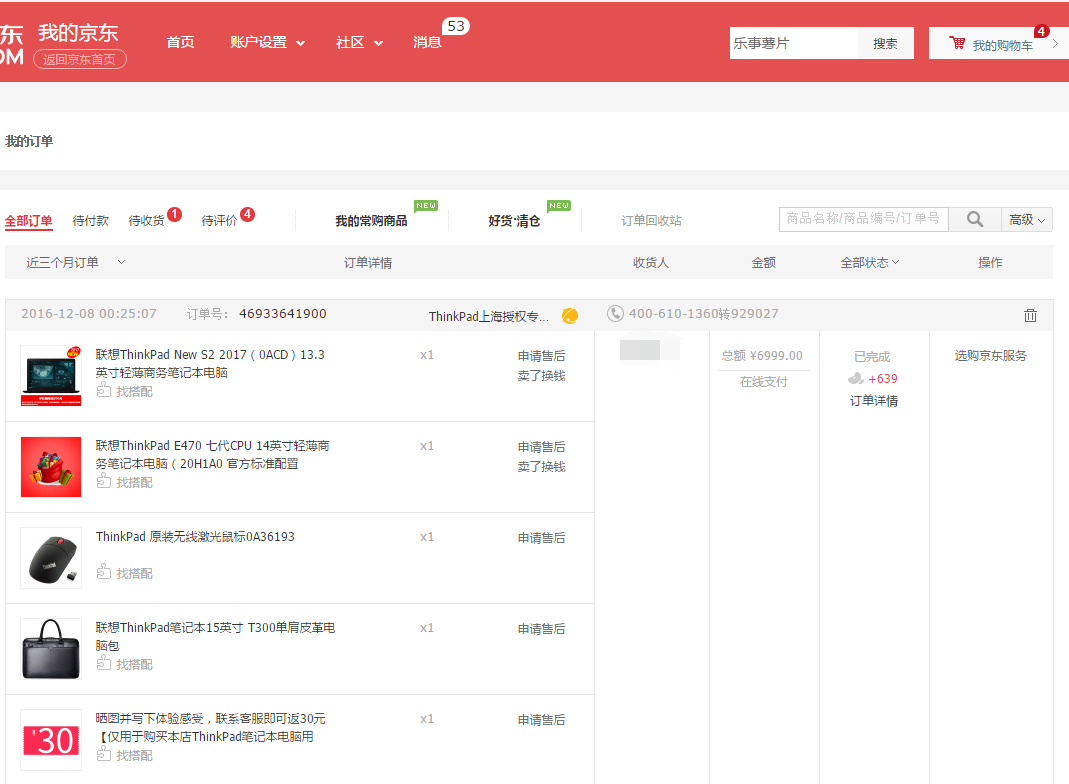This screenshot has height=784, width=1069.
Task: Click phone number 400-610-1360转929027
Action: [x=704, y=314]
